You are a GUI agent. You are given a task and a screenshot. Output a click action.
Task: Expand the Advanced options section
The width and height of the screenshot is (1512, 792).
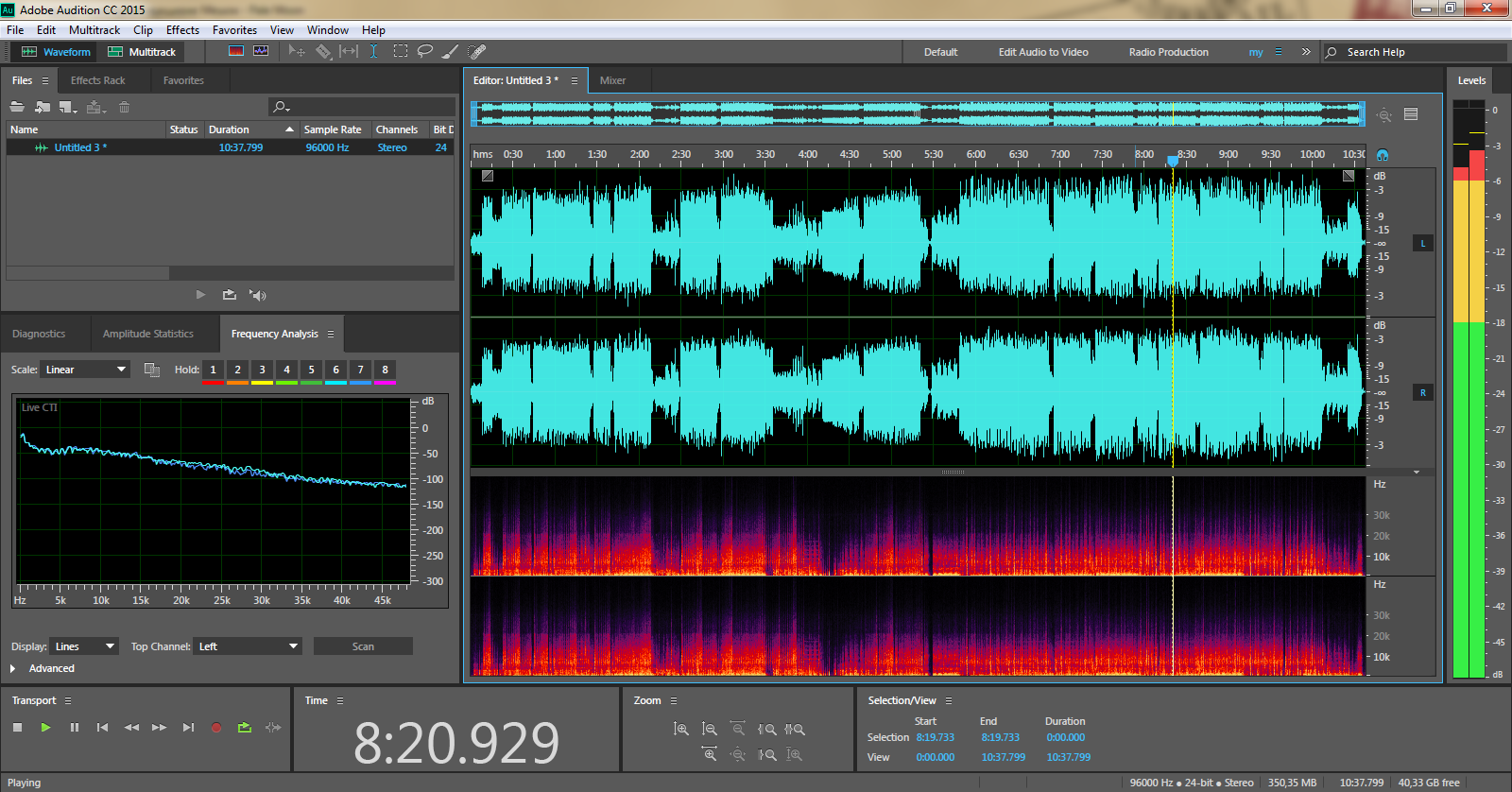coord(13,668)
